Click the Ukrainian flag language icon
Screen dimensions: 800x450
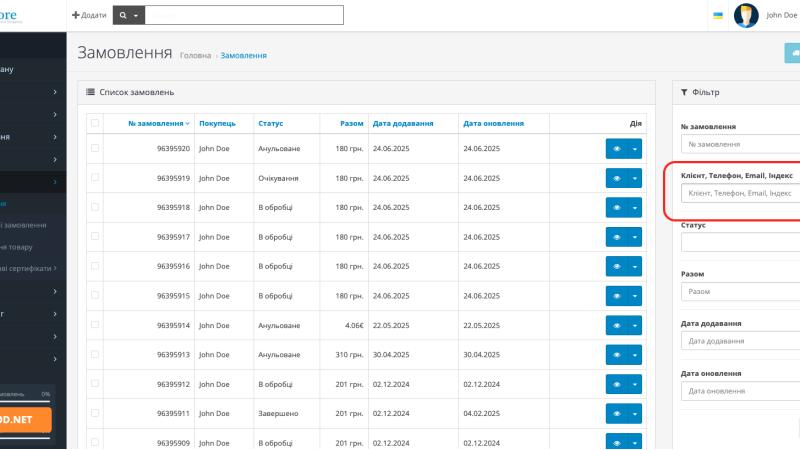tap(718, 16)
